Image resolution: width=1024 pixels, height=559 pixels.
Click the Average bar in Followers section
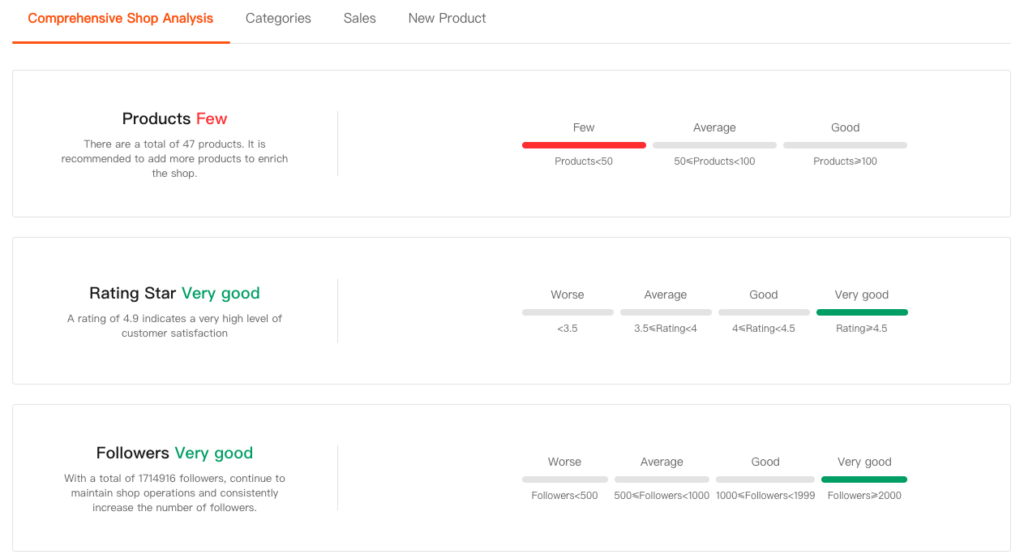point(661,479)
